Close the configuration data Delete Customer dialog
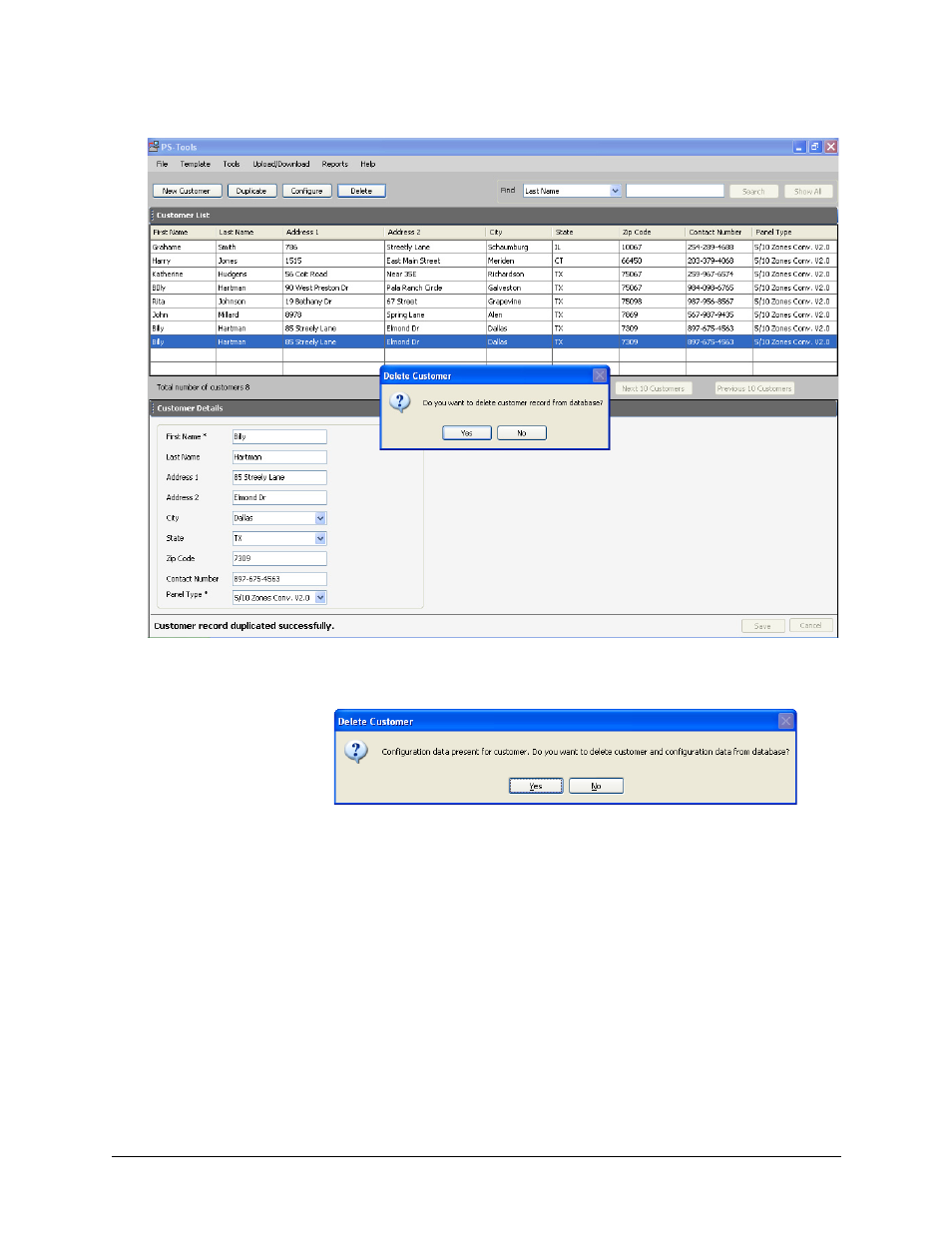Viewport: 952px width, 1233px height. 786,721
